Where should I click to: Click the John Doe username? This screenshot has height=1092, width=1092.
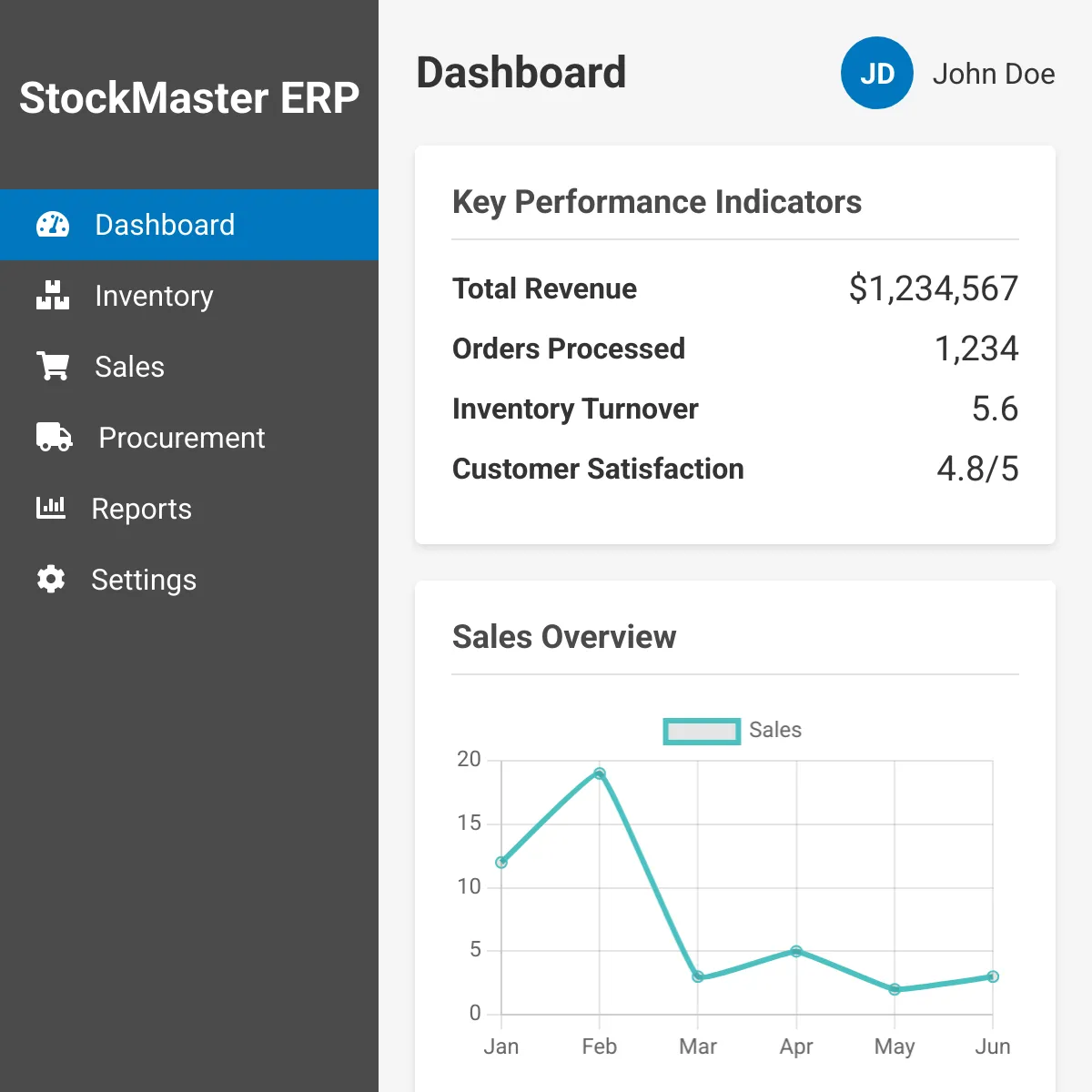993,74
